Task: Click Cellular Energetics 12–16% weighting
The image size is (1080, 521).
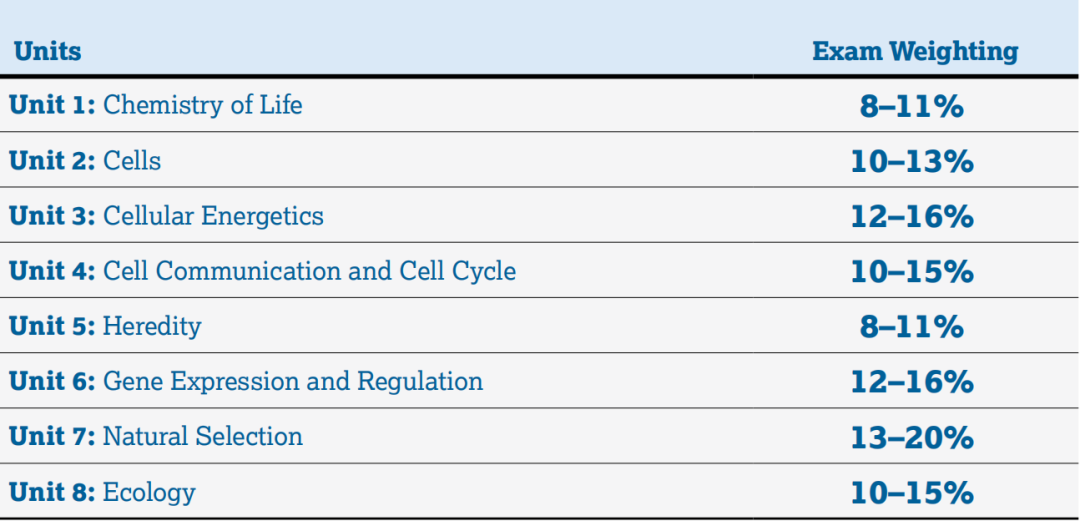Action: (x=911, y=216)
